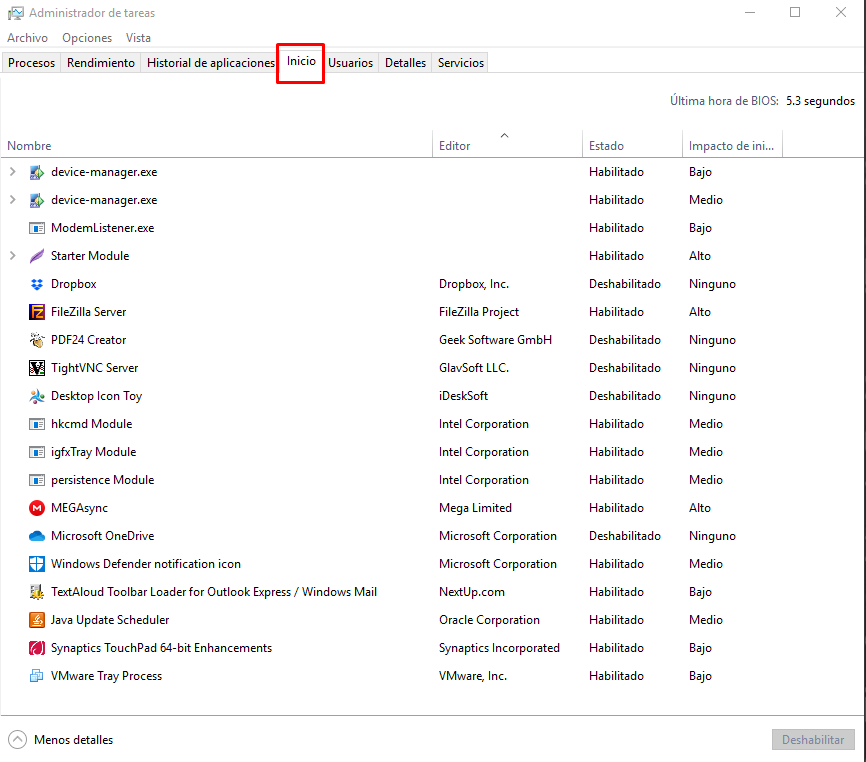This screenshot has width=866, height=762.
Task: Sort by the Nombre column header
Action: coord(216,146)
